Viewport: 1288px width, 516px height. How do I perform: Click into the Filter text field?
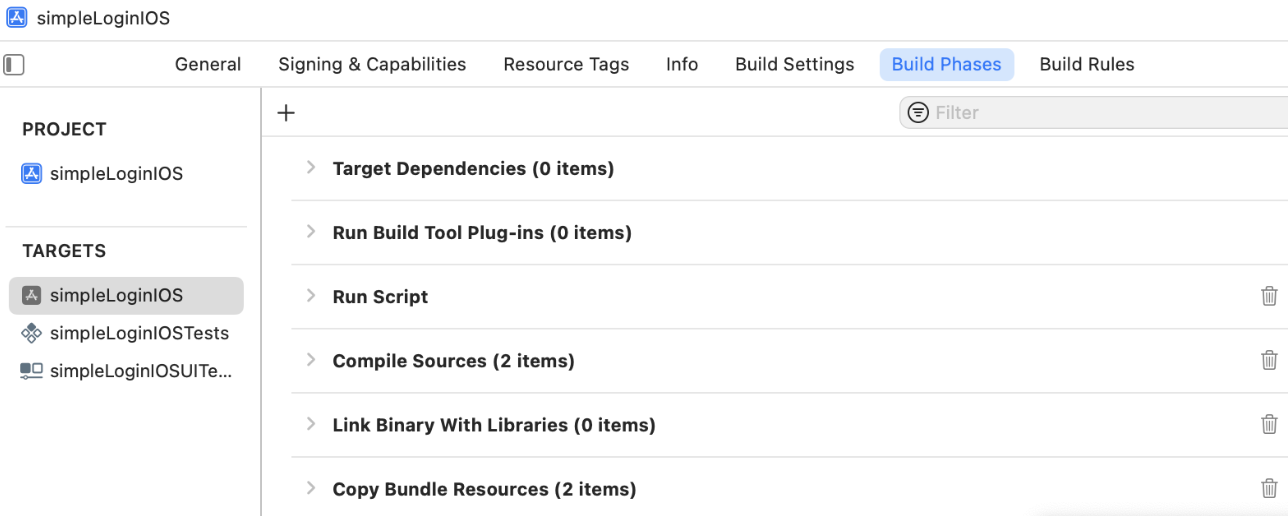pos(1100,113)
